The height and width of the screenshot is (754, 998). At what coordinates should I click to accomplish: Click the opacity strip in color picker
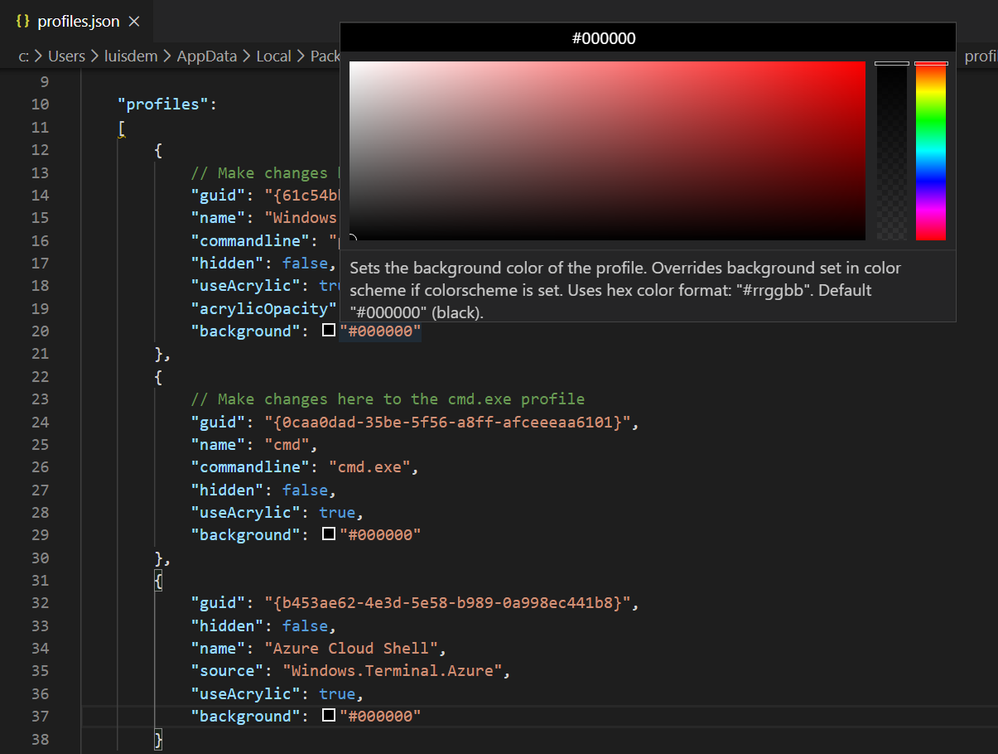pyautogui.click(x=892, y=151)
